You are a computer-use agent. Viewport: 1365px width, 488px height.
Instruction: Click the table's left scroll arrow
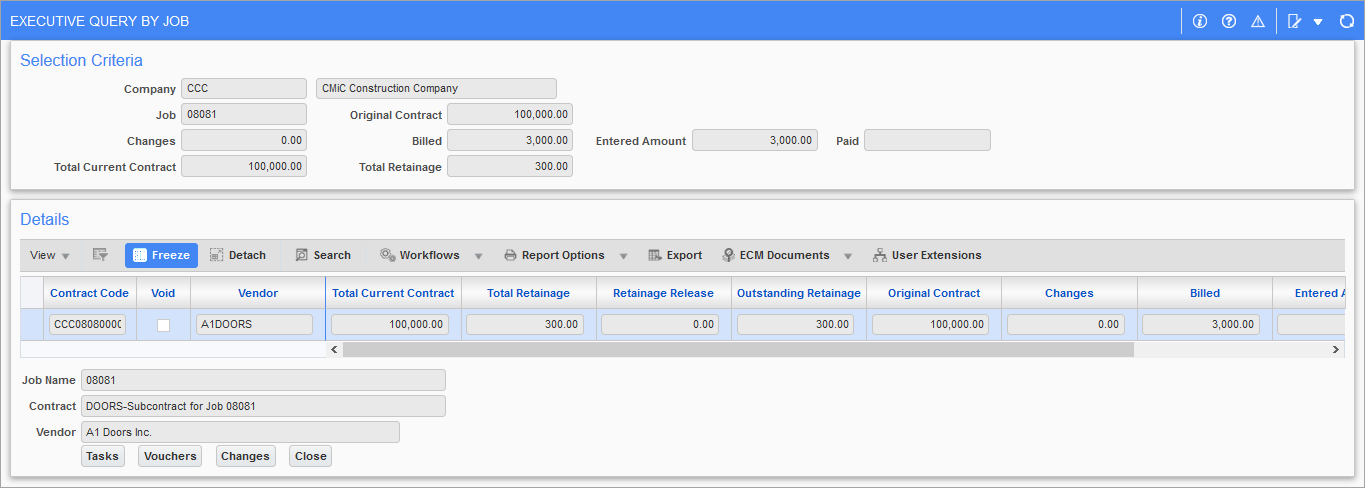(x=335, y=350)
